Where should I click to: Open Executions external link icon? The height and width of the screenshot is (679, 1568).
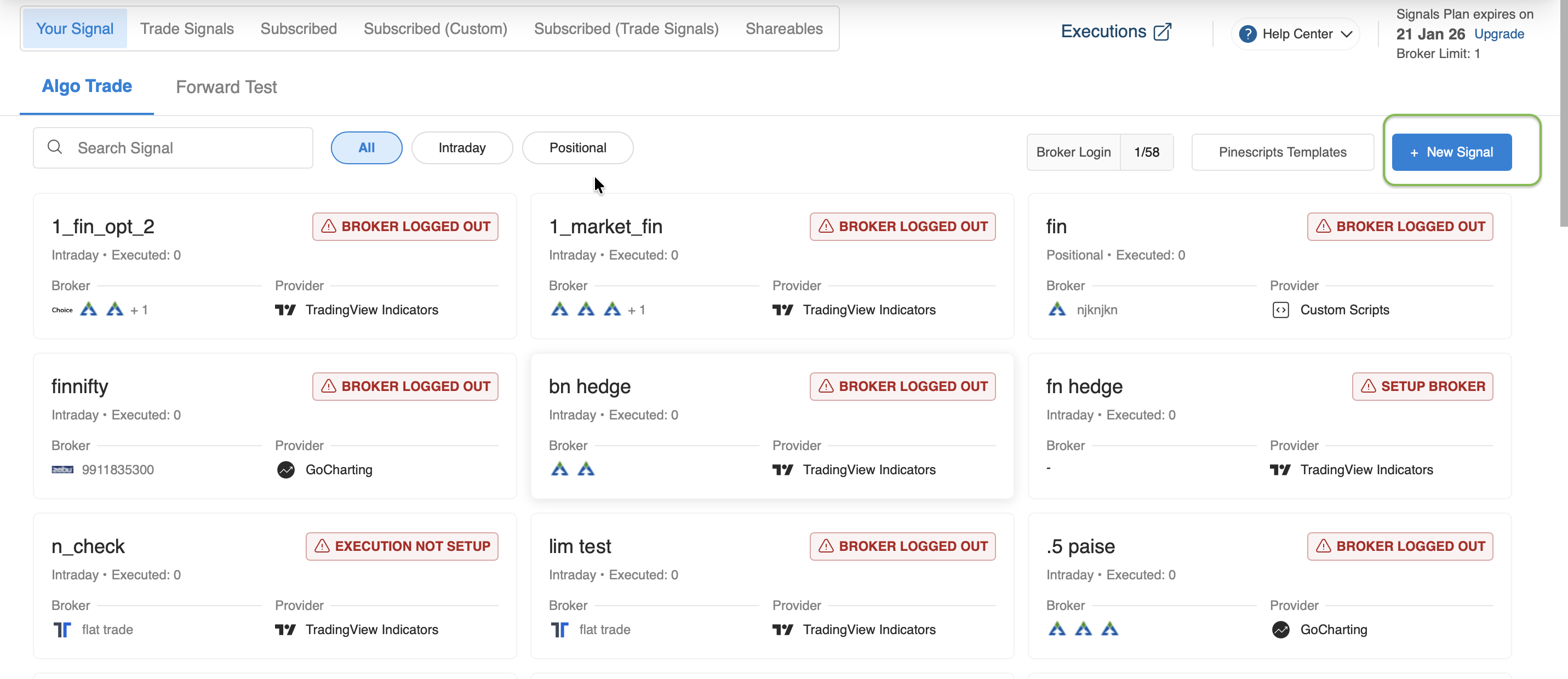click(1162, 32)
